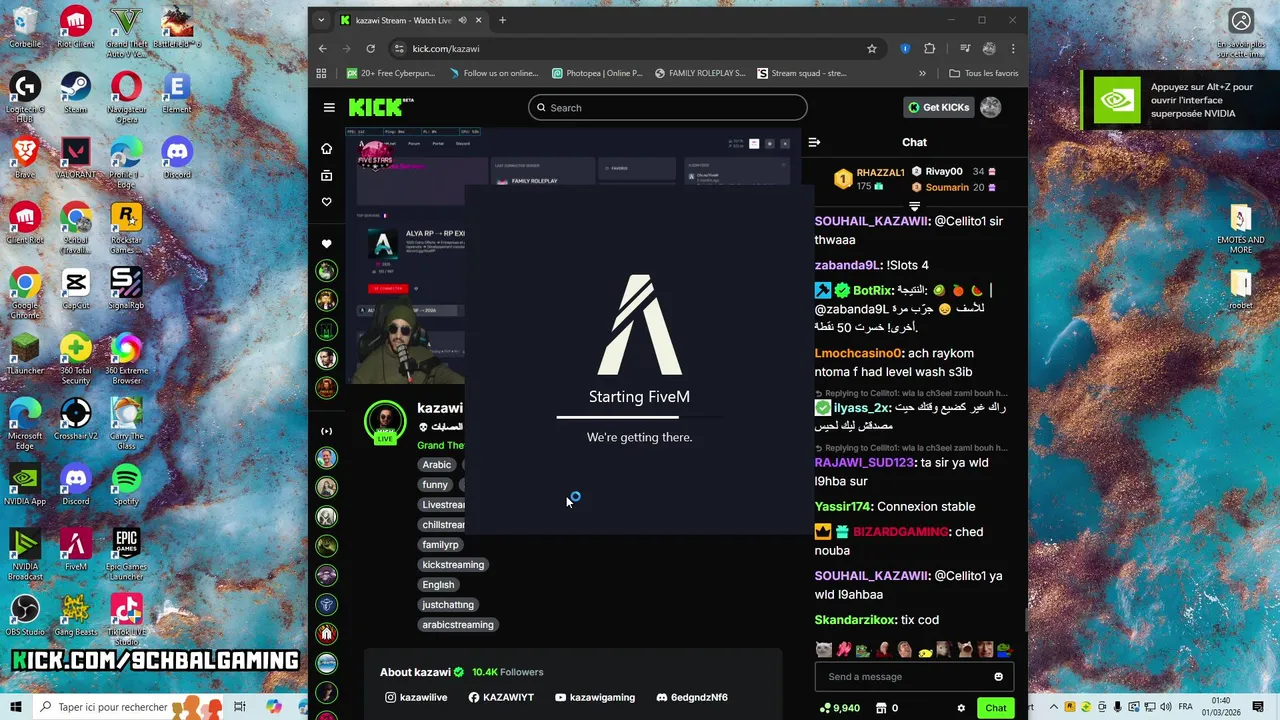Open Chrome tab search dropdown

click(x=321, y=20)
